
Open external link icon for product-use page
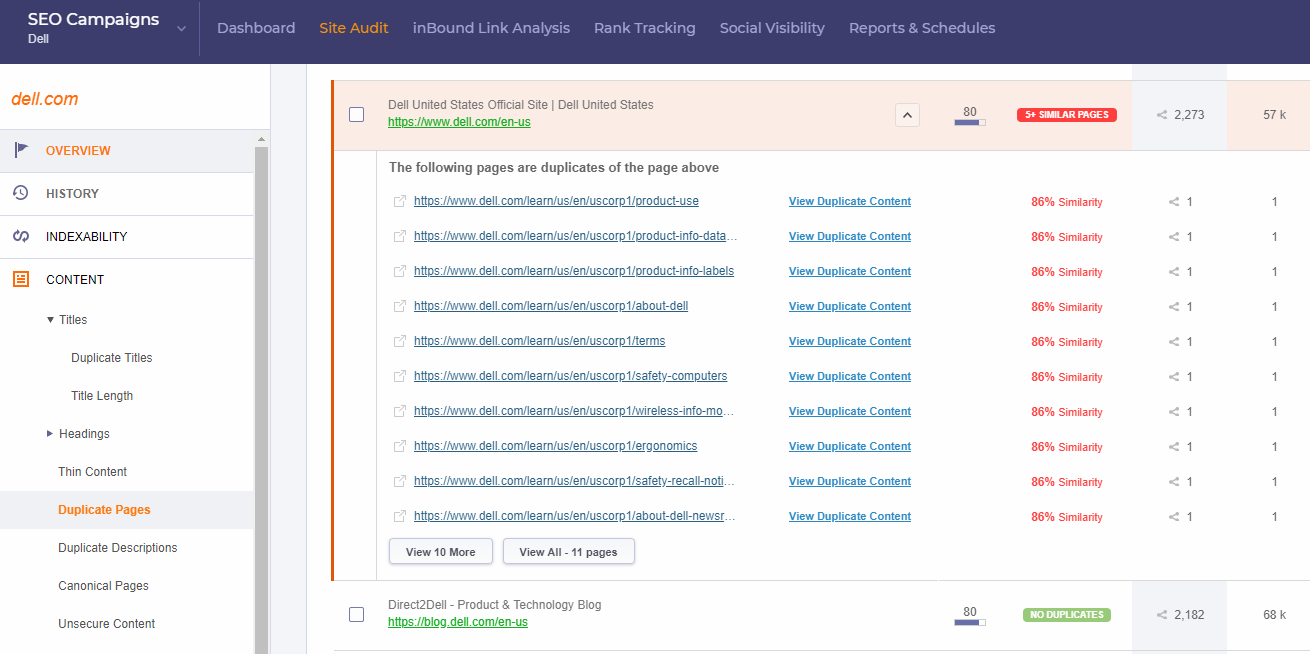pos(400,201)
